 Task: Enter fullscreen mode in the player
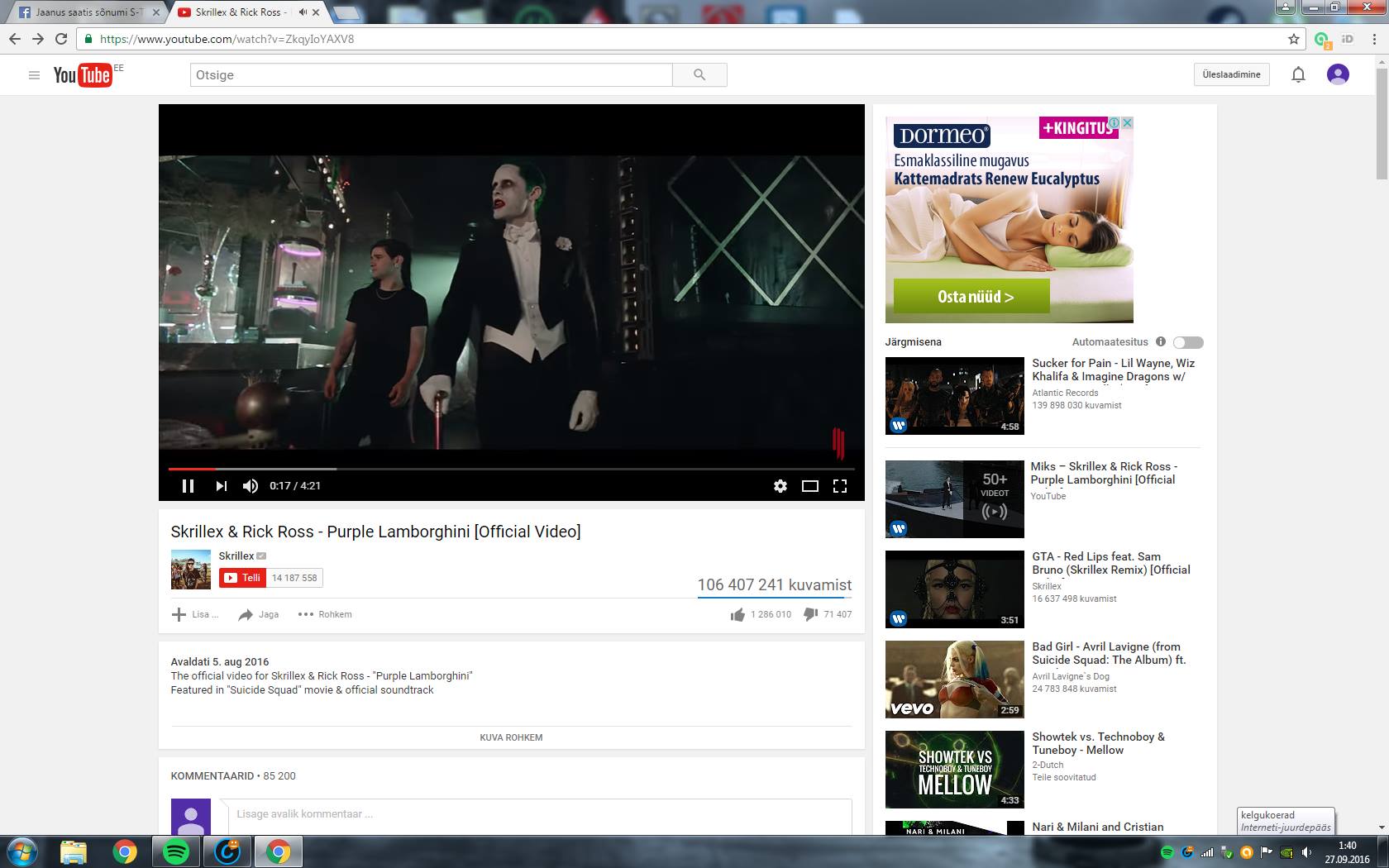(840, 486)
